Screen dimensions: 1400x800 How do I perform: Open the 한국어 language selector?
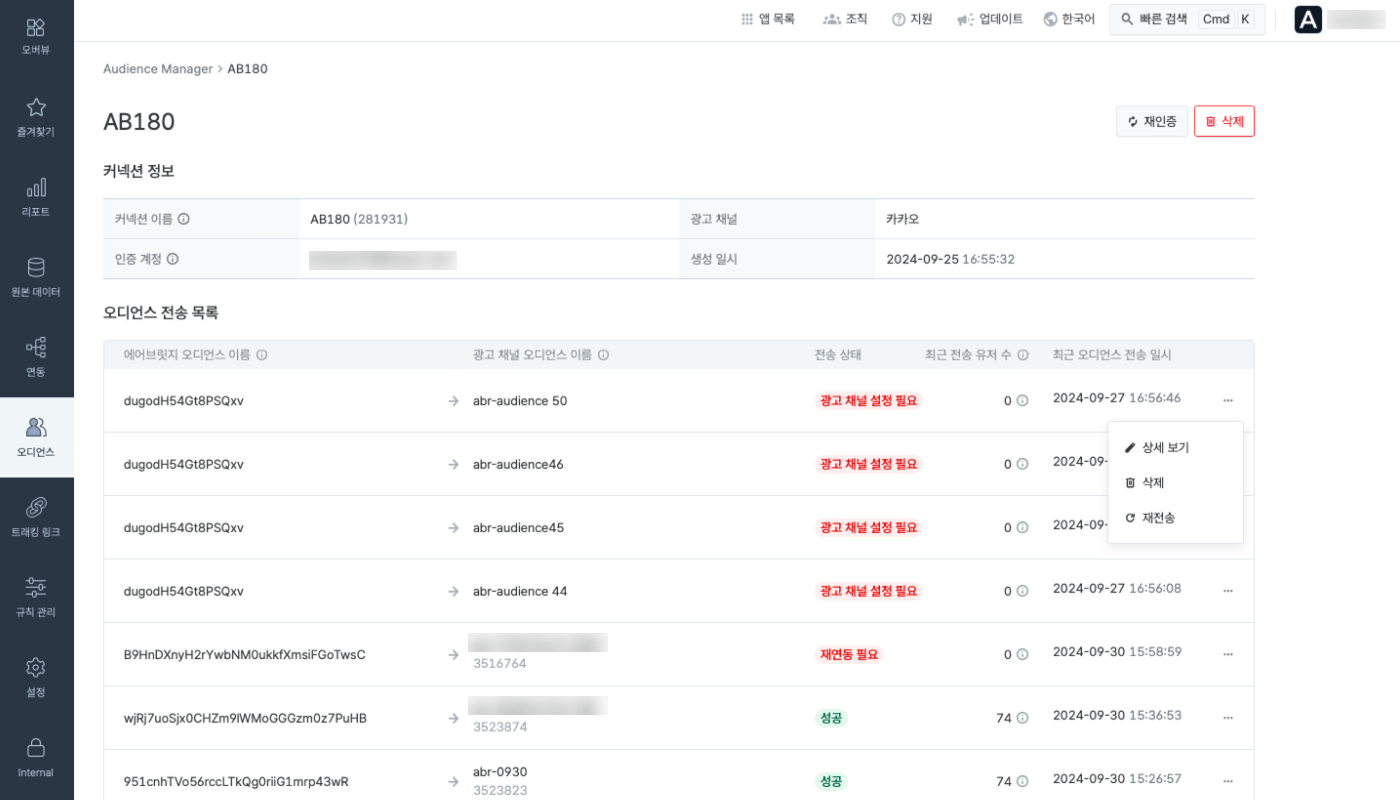1069,19
